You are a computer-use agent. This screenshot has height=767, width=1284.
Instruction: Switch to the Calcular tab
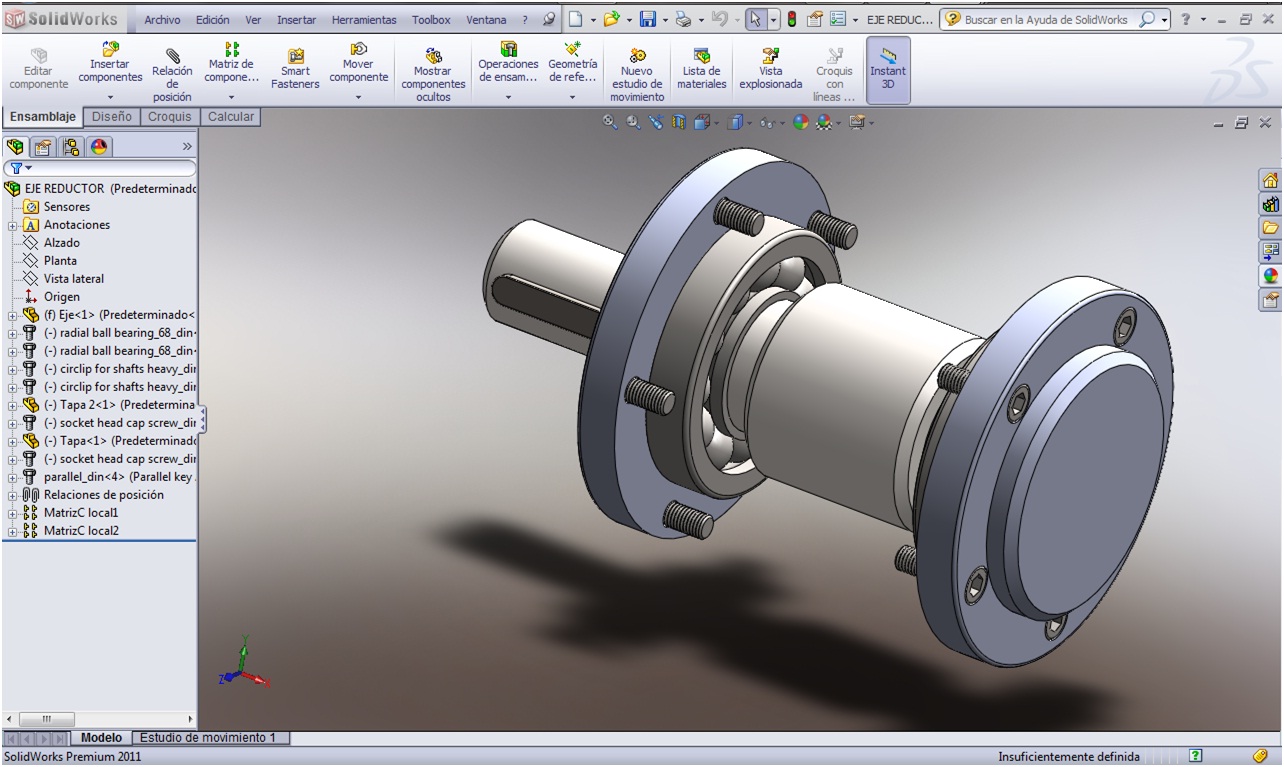(x=231, y=117)
